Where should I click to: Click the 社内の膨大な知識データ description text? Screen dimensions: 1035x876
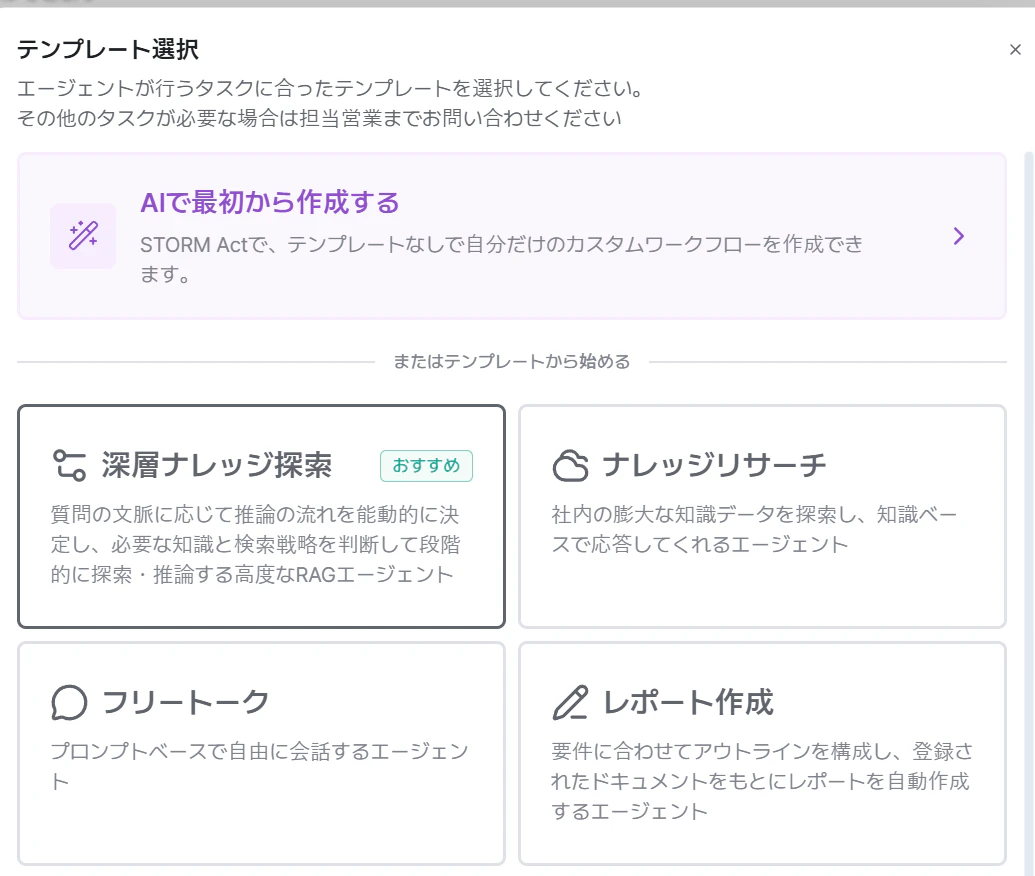(x=754, y=529)
